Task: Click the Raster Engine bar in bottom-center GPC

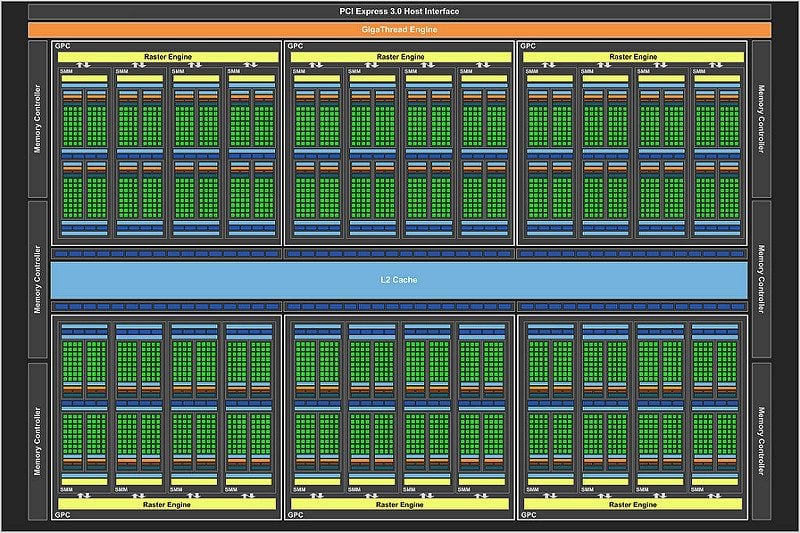Action: 399,504
